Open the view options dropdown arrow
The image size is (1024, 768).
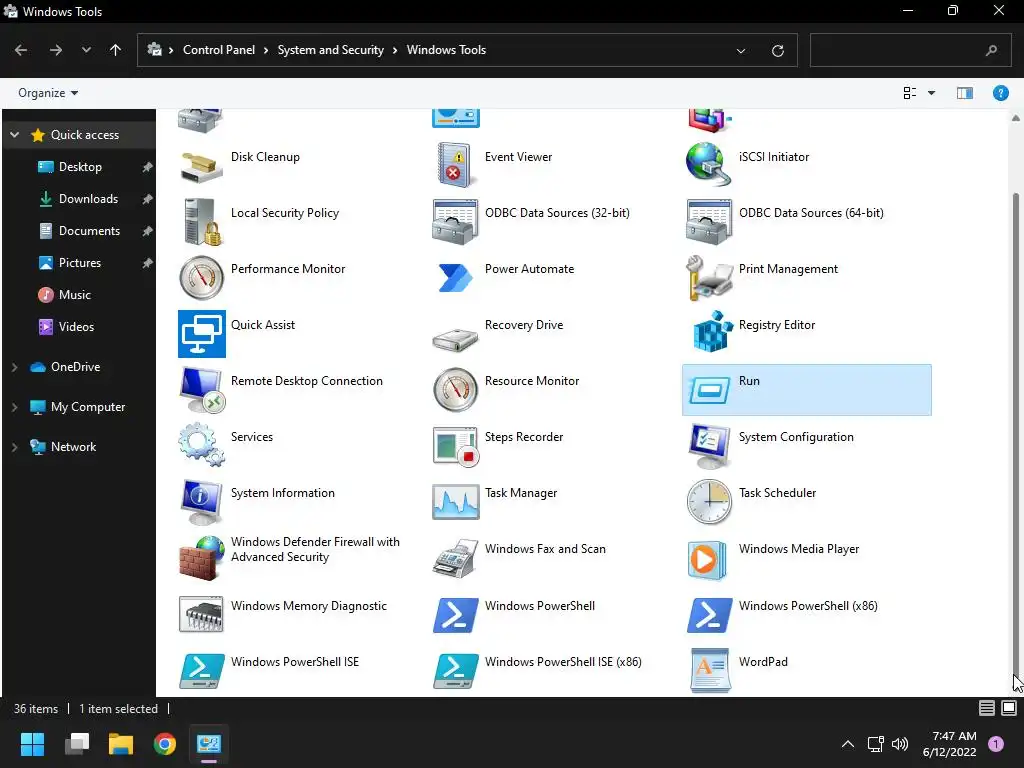(x=931, y=93)
